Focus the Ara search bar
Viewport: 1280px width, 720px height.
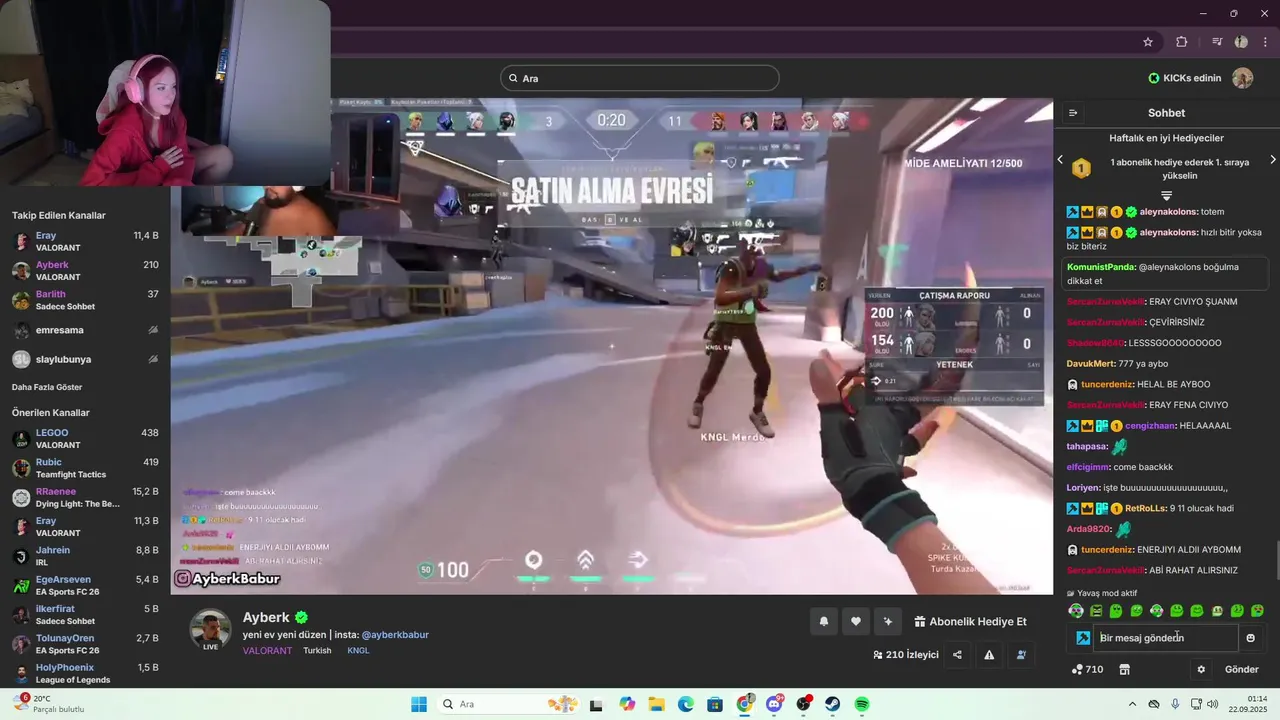(x=640, y=78)
